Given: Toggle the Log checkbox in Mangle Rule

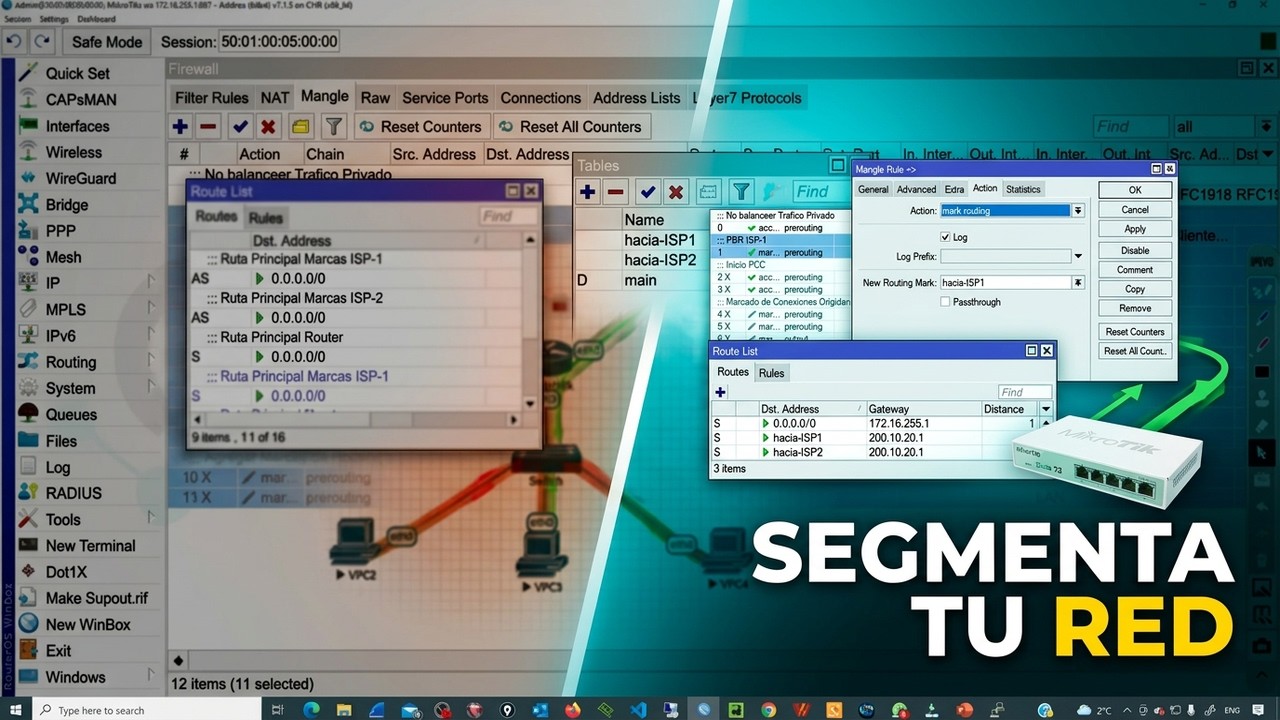Looking at the screenshot, I should 946,237.
